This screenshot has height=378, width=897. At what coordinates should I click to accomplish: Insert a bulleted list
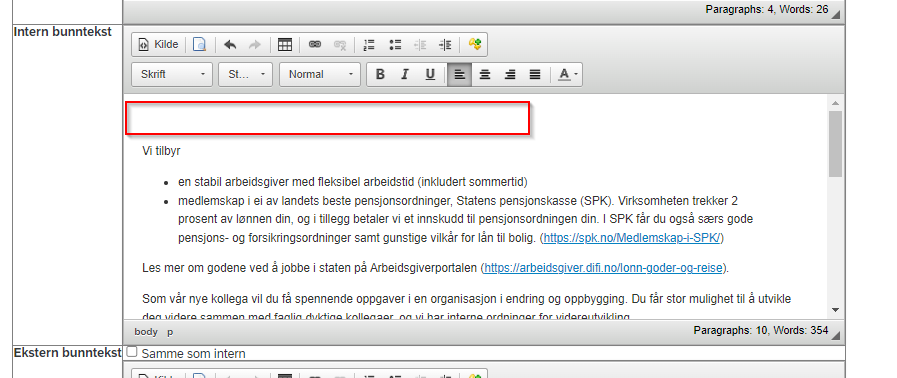point(395,45)
